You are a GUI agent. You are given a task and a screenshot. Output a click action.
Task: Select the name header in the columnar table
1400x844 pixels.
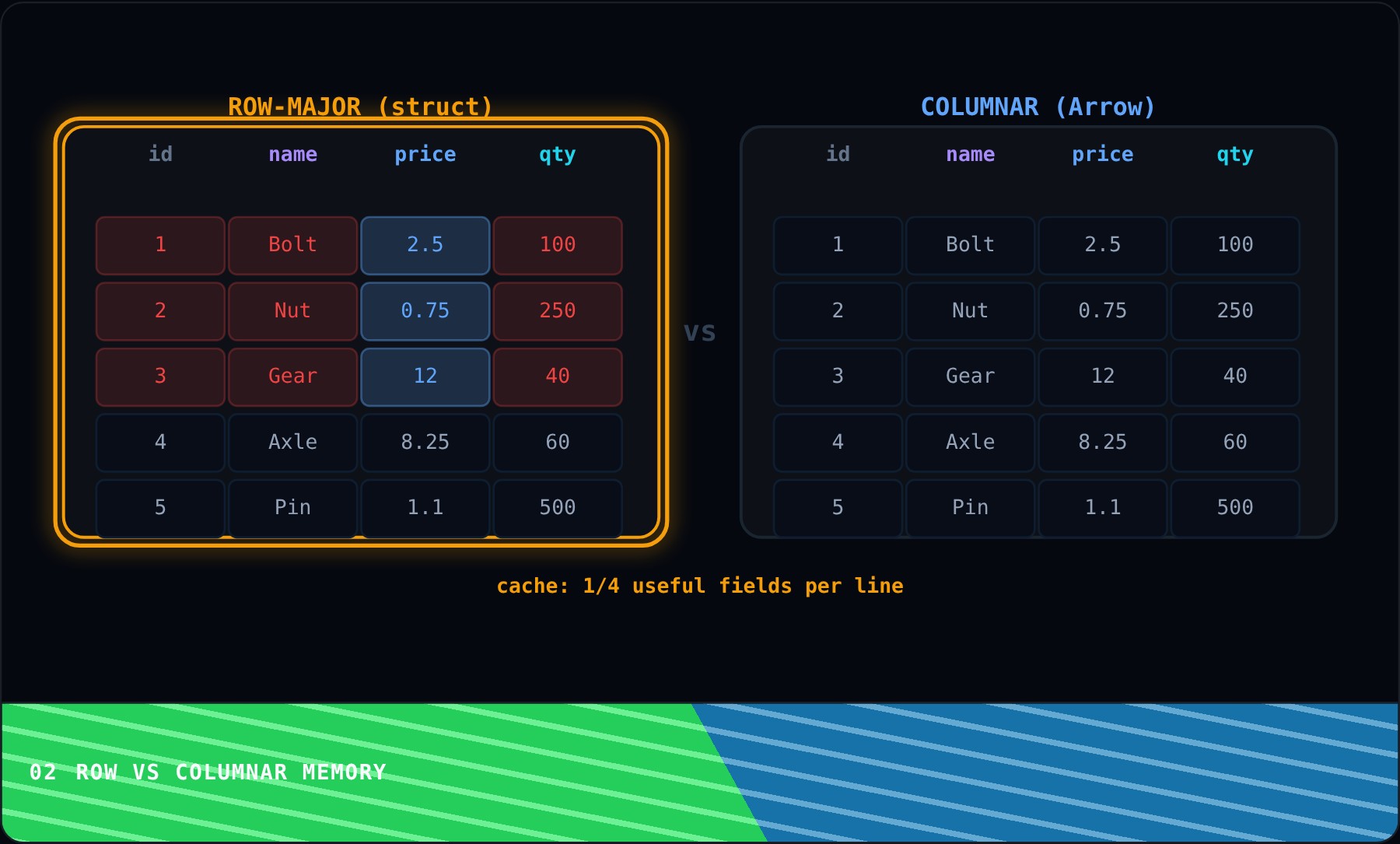971,154
